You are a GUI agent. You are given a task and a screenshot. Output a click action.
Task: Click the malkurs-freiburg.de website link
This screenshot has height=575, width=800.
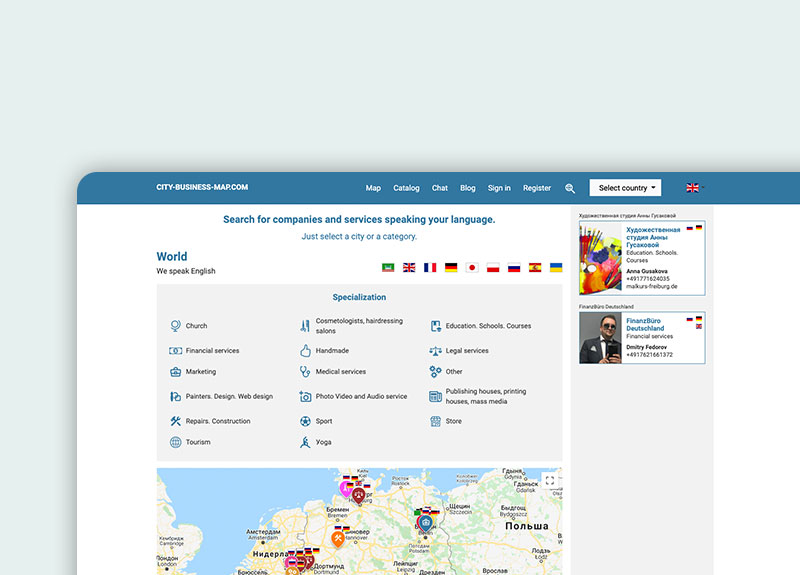[652, 286]
